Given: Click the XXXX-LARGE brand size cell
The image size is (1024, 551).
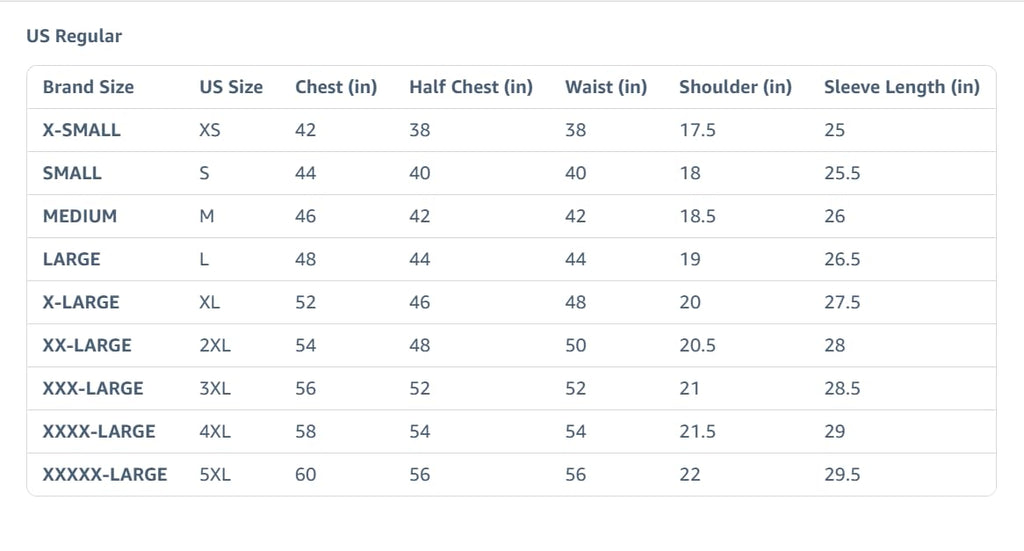Looking at the screenshot, I should point(99,432).
